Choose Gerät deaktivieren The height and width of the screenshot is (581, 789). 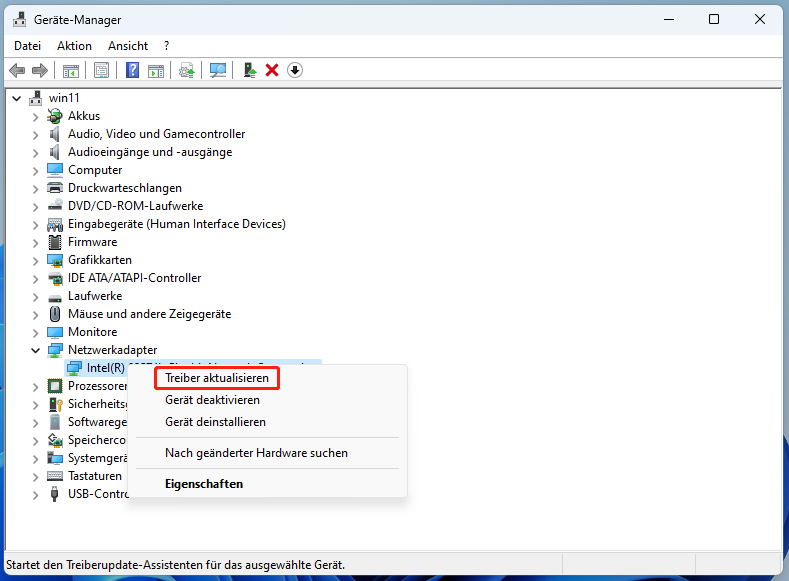pyautogui.click(x=212, y=400)
